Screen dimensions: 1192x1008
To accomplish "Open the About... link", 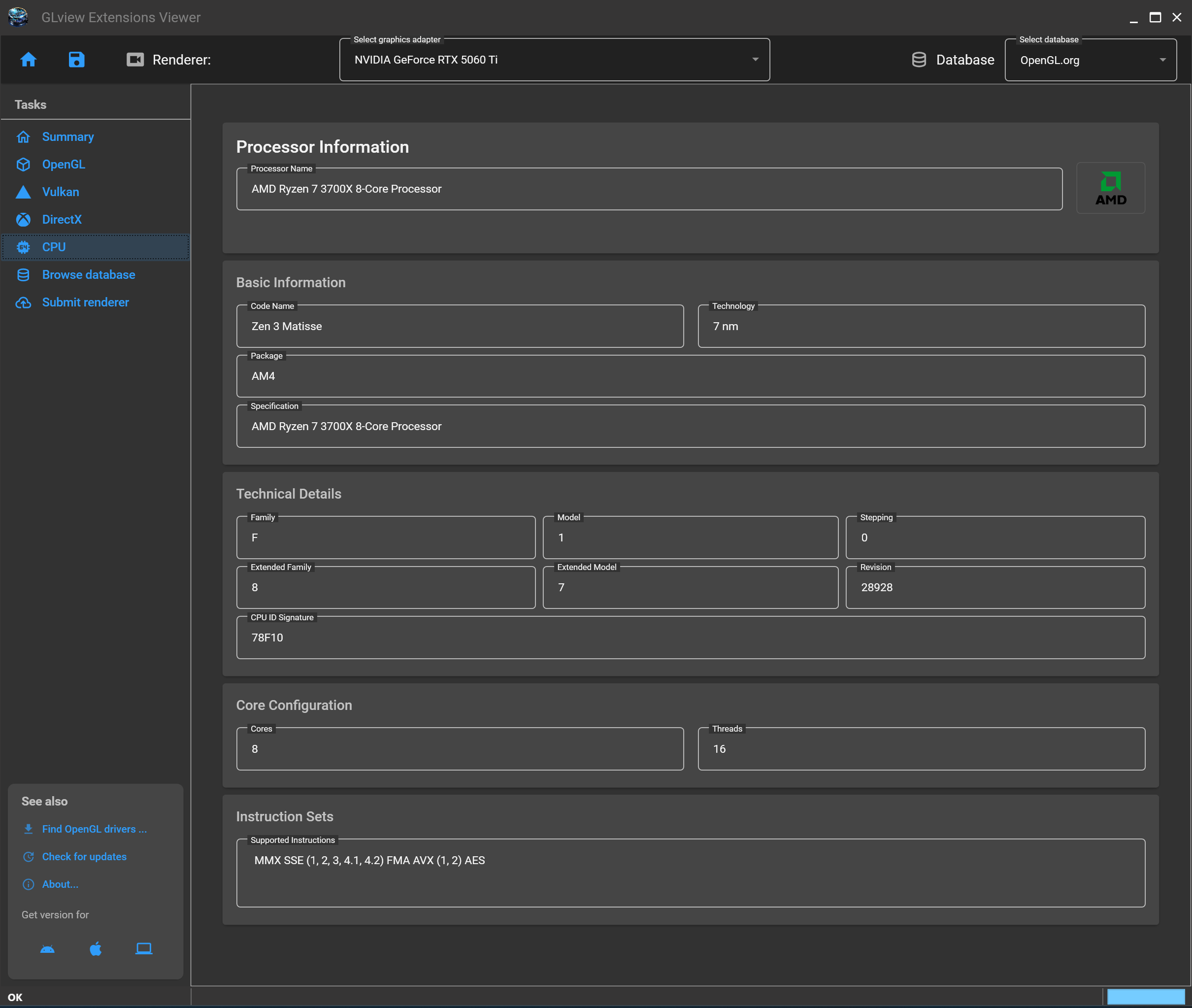I will 60,884.
